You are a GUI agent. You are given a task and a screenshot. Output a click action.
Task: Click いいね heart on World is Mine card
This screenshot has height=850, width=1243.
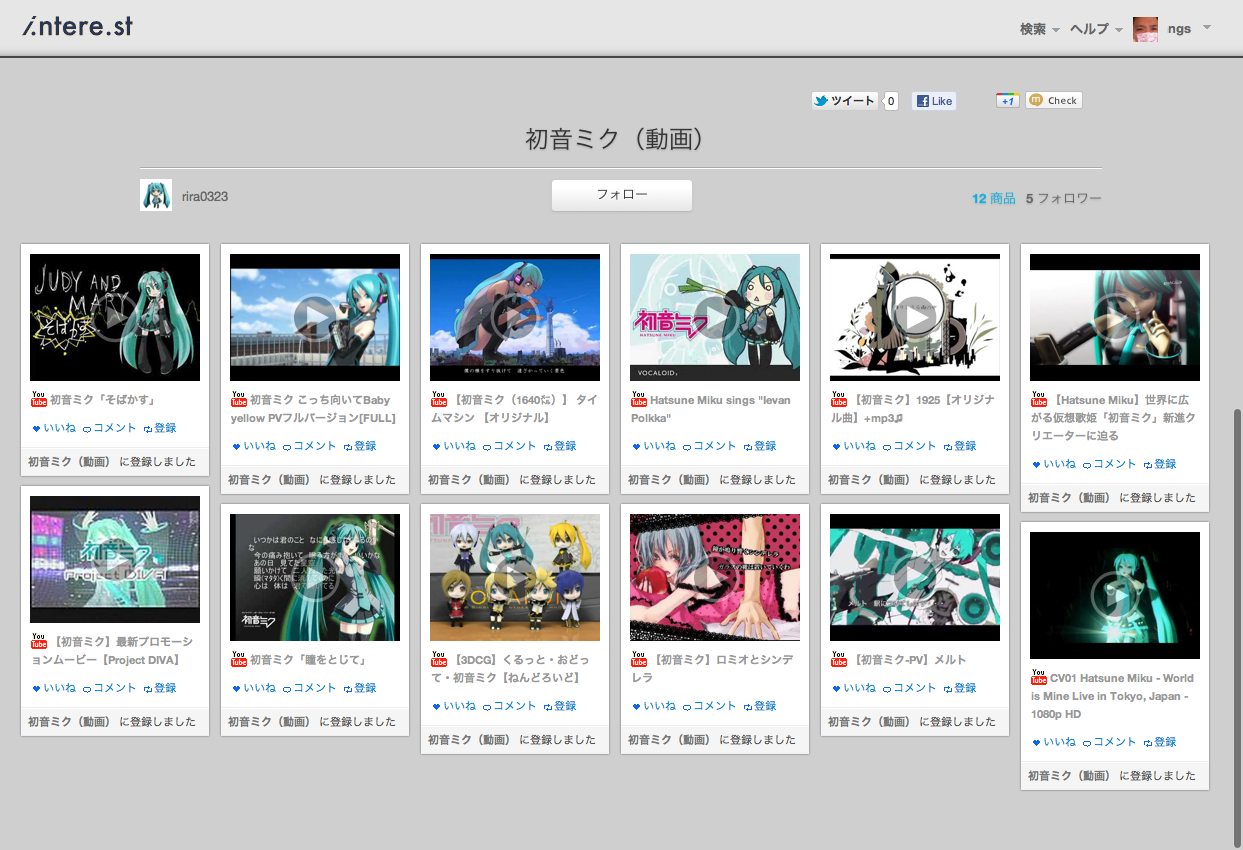pyautogui.click(x=1037, y=742)
